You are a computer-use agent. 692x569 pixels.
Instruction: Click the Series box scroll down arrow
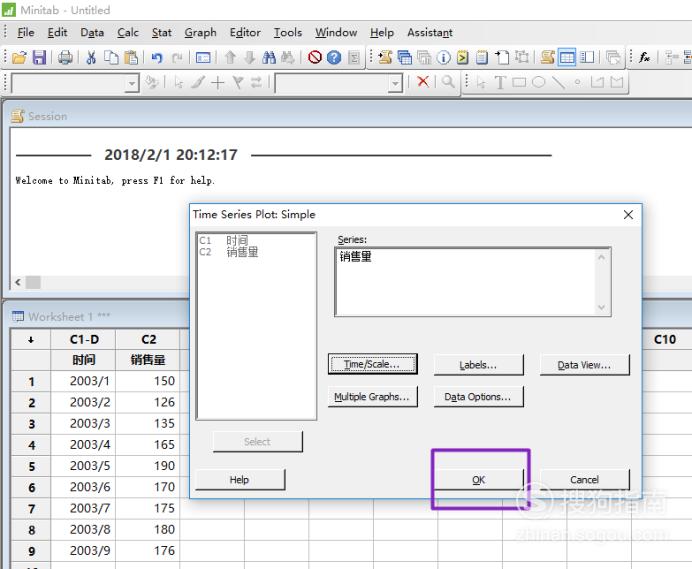coord(601,307)
